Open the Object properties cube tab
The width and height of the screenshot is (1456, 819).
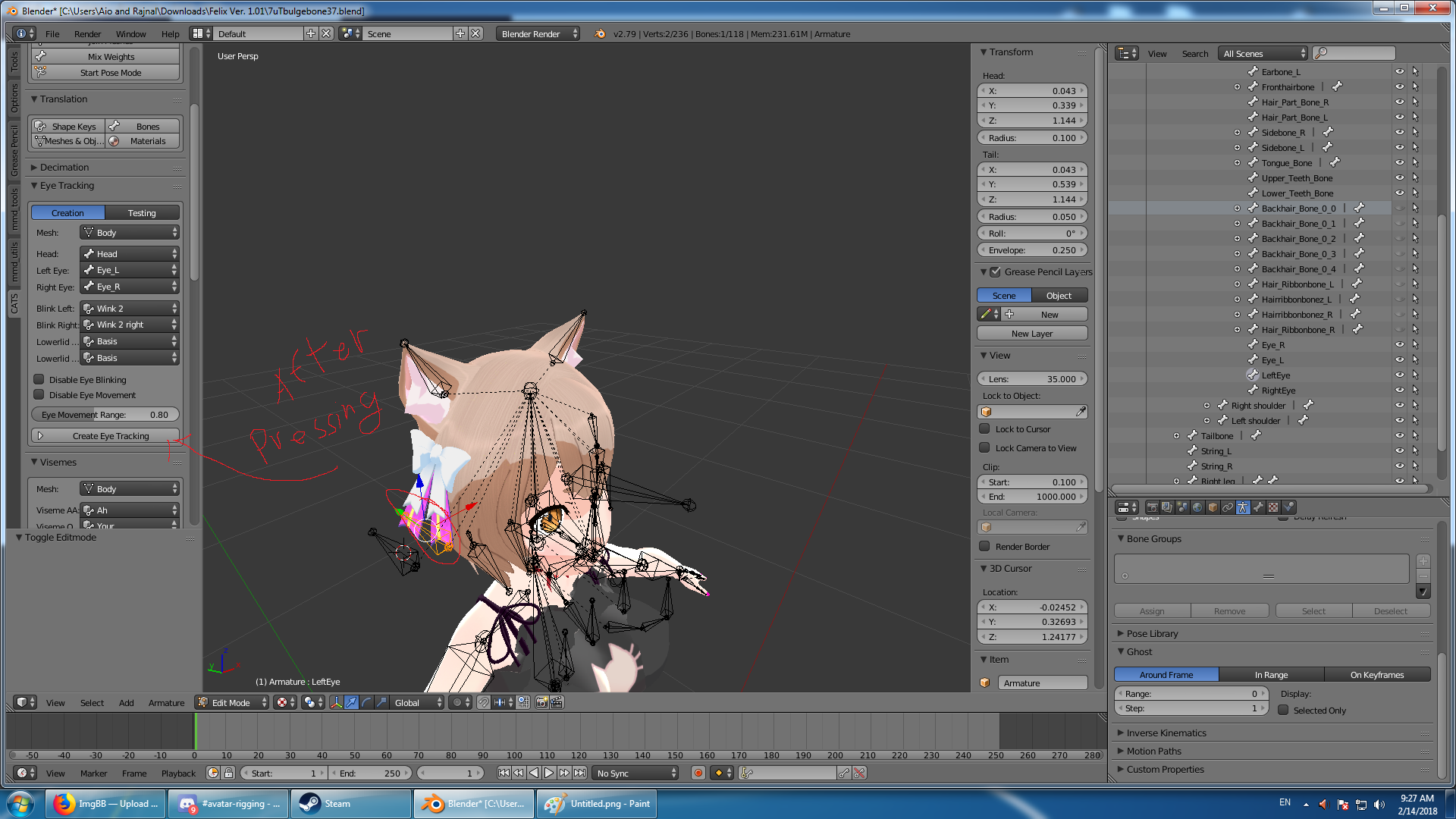click(1213, 507)
